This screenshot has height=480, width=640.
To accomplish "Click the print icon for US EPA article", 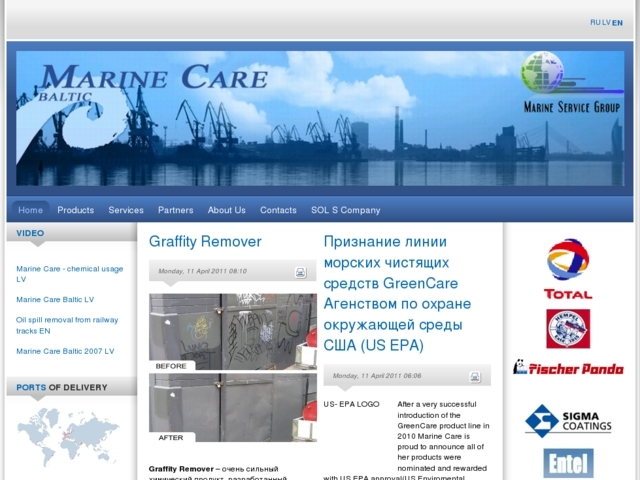I will (x=475, y=377).
